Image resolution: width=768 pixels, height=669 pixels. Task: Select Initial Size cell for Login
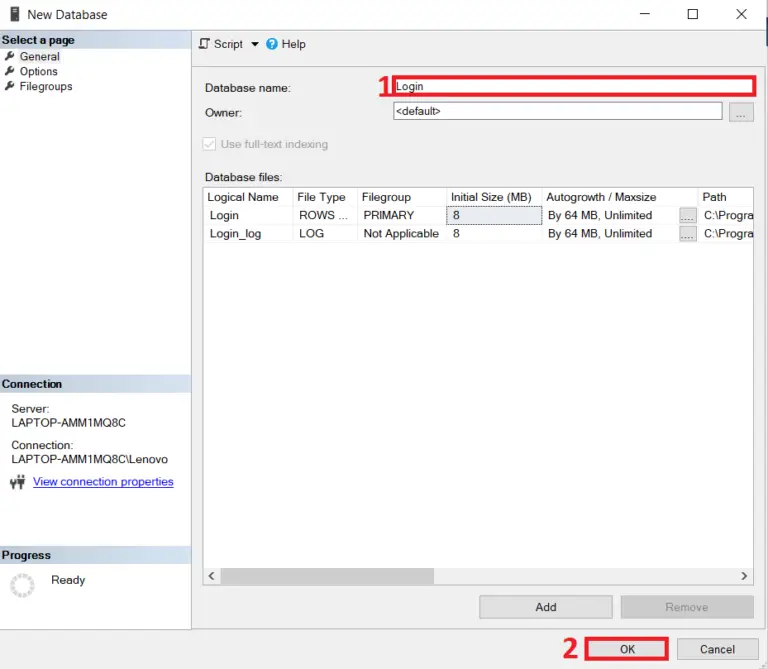(493, 215)
